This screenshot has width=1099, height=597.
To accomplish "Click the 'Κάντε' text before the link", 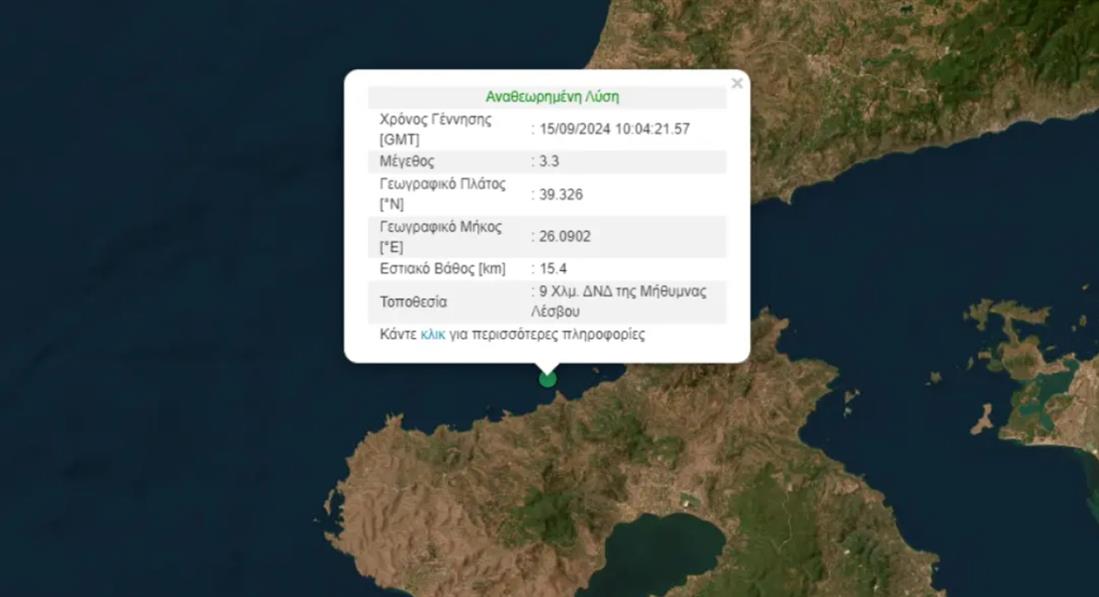I will click(398, 334).
